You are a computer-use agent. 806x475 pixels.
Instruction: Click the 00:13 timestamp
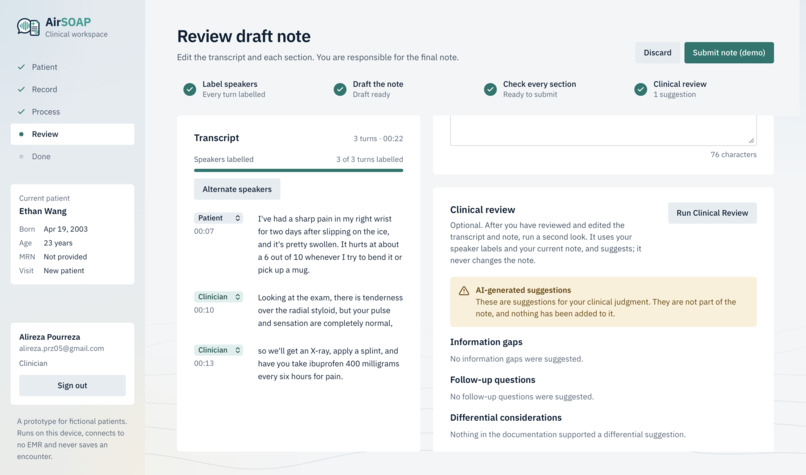point(204,363)
